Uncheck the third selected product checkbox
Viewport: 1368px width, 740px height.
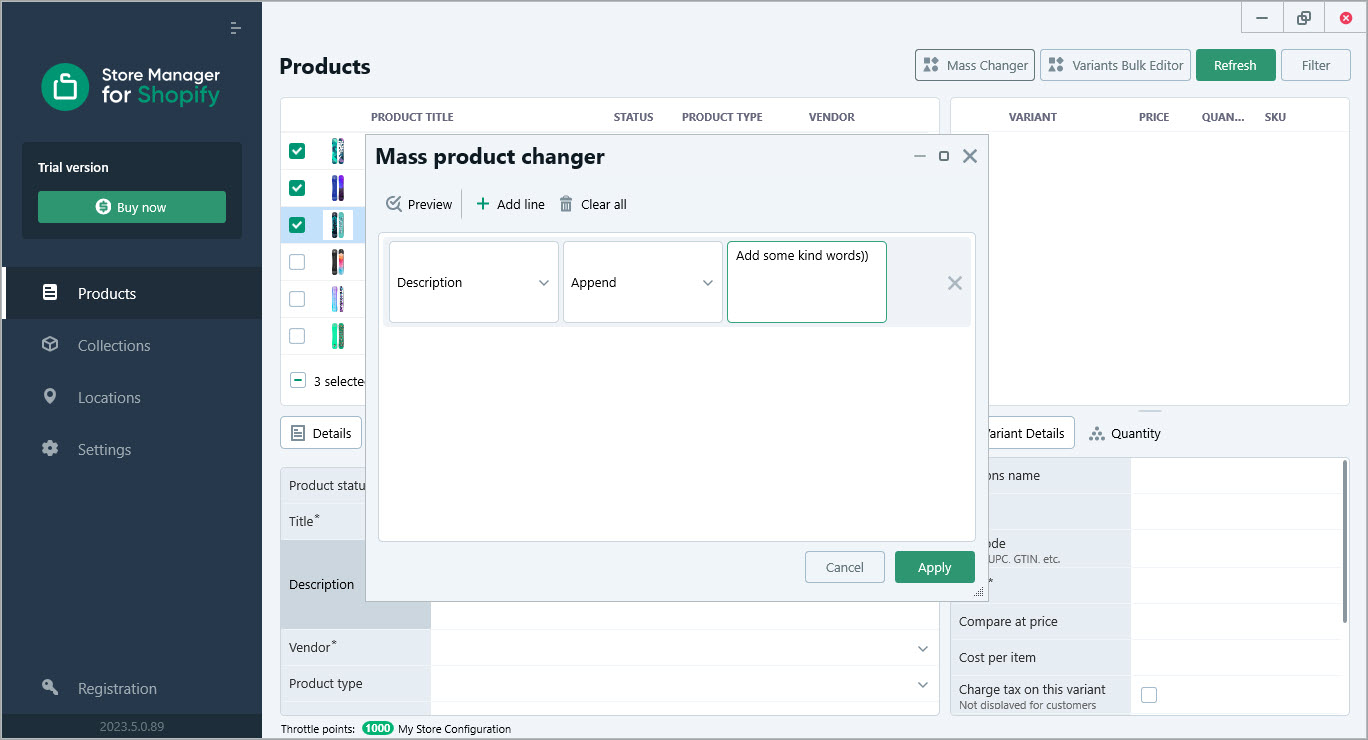(297, 225)
